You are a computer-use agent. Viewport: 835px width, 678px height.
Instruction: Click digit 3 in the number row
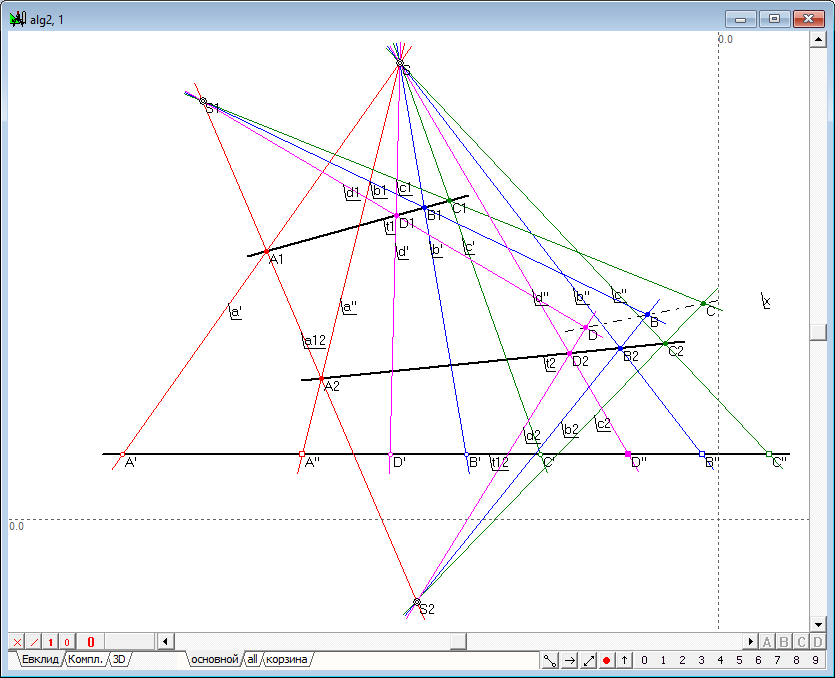tap(701, 660)
